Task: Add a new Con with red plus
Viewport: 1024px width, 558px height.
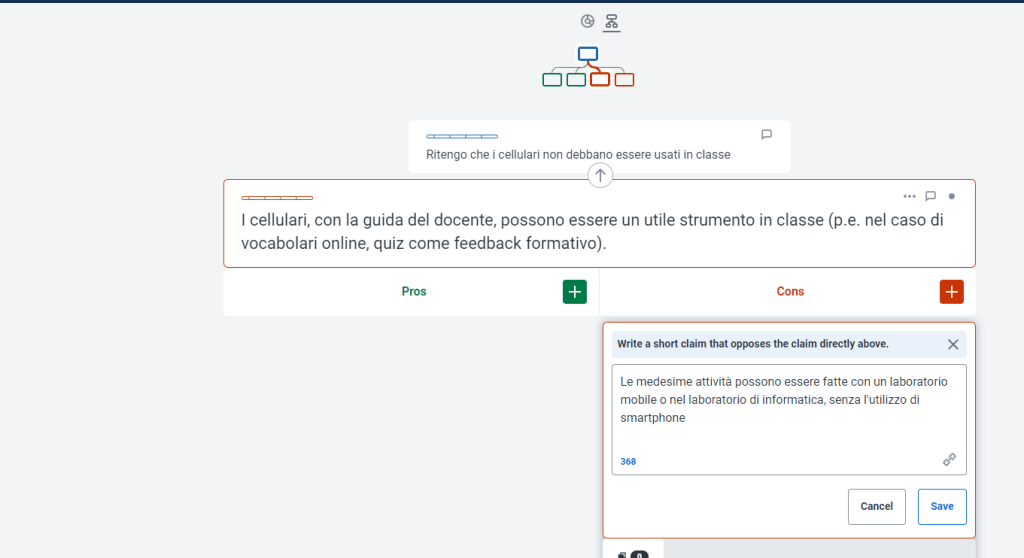Action: pos(951,292)
